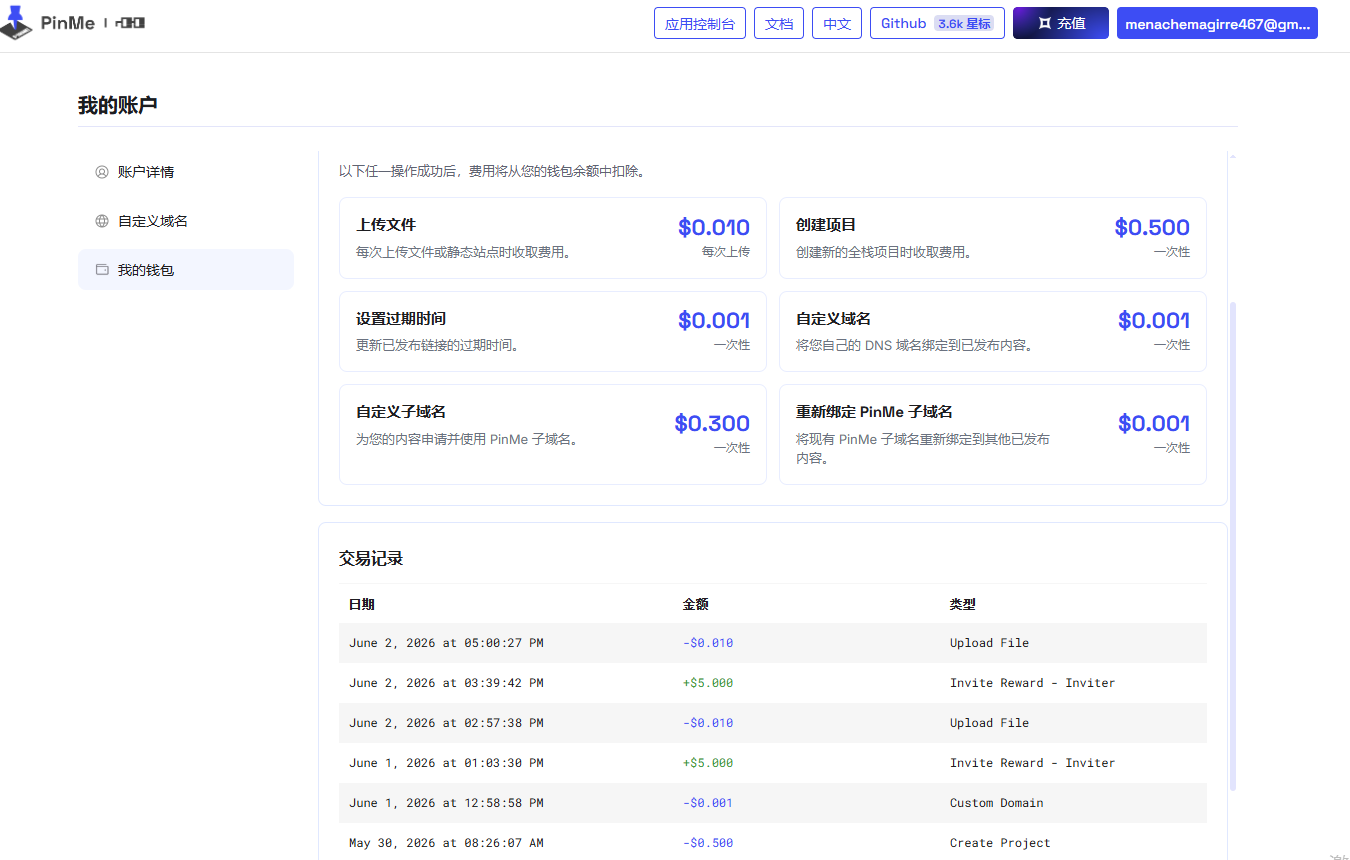Click the page scrollbar thumb
The height and width of the screenshot is (860, 1350).
click(1233, 545)
